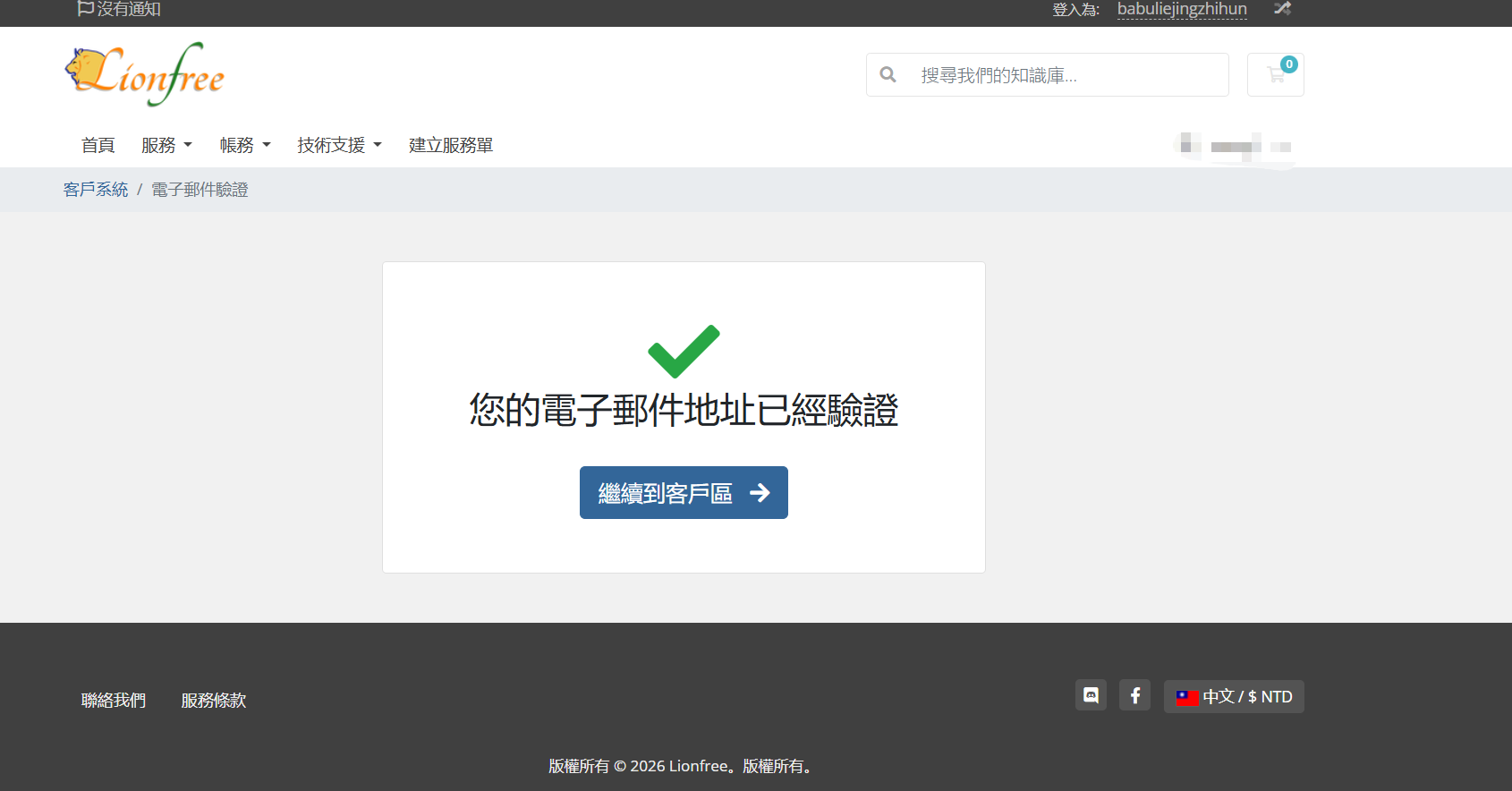Click the search magnifier icon
The height and width of the screenshot is (791, 1512).
[x=888, y=74]
